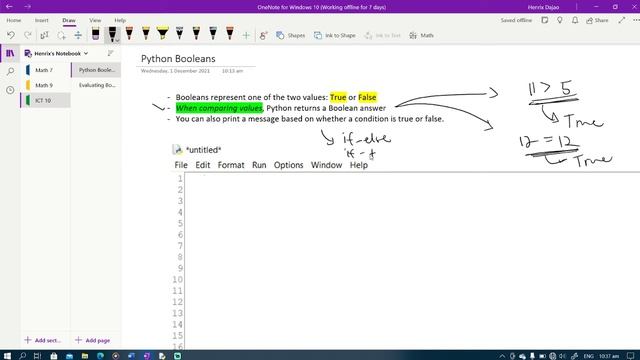
Task: Toggle Draw with Touch
Action: [264, 36]
